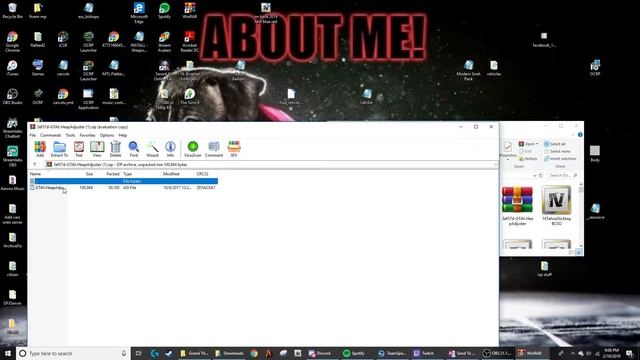
Task: Select the IV TahoeSlicktop file thumbnail
Action: pos(556,206)
